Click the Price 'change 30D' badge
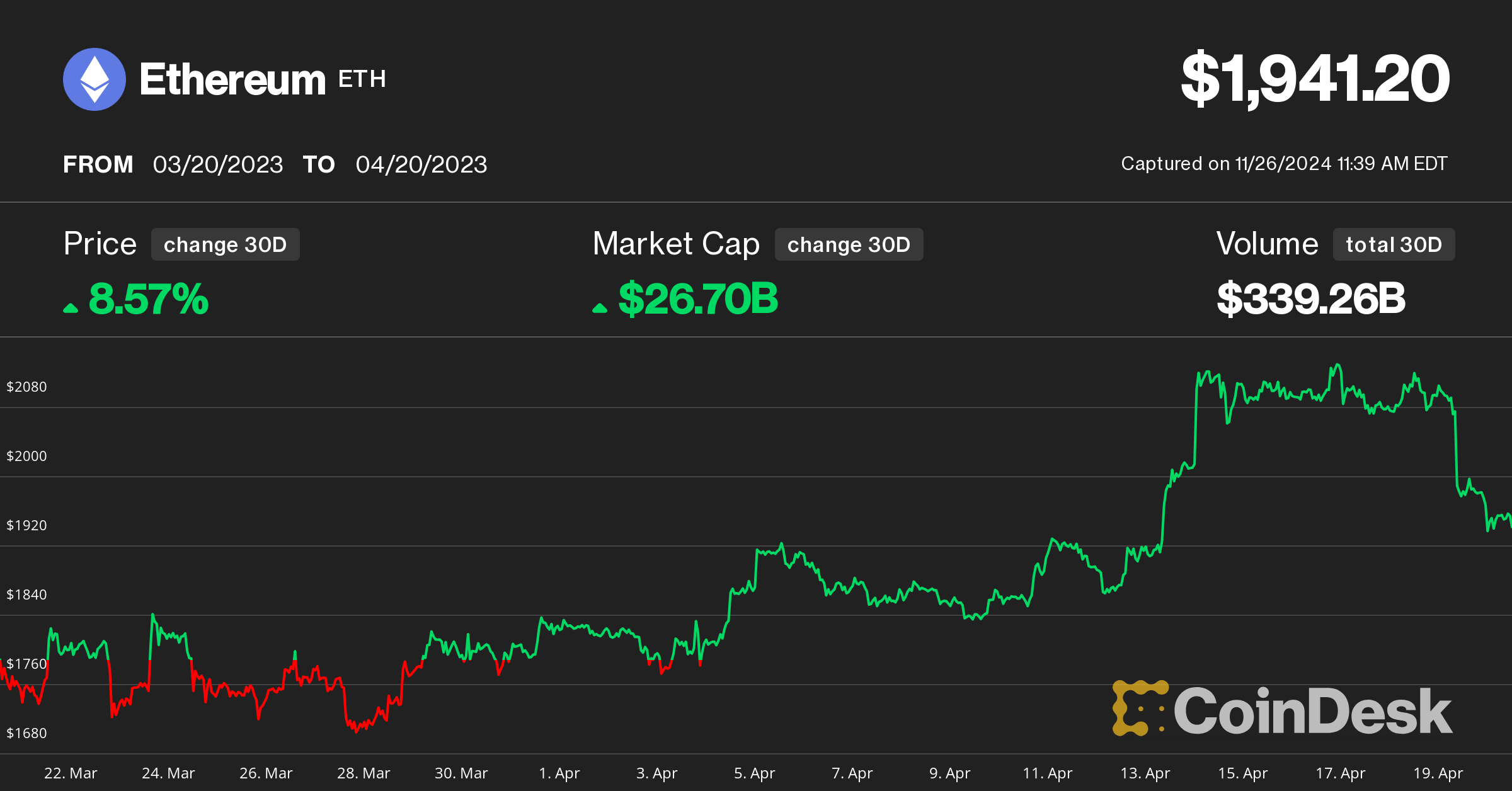This screenshot has height=791, width=1512. [226, 244]
